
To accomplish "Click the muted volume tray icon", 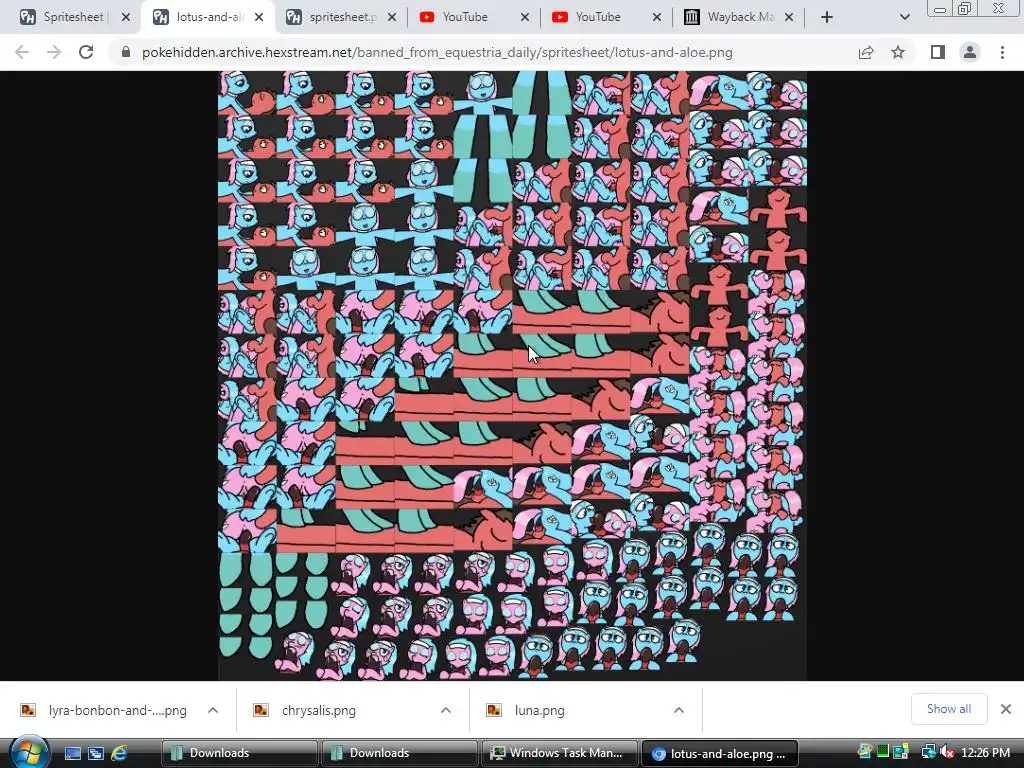I will pos(947,752).
